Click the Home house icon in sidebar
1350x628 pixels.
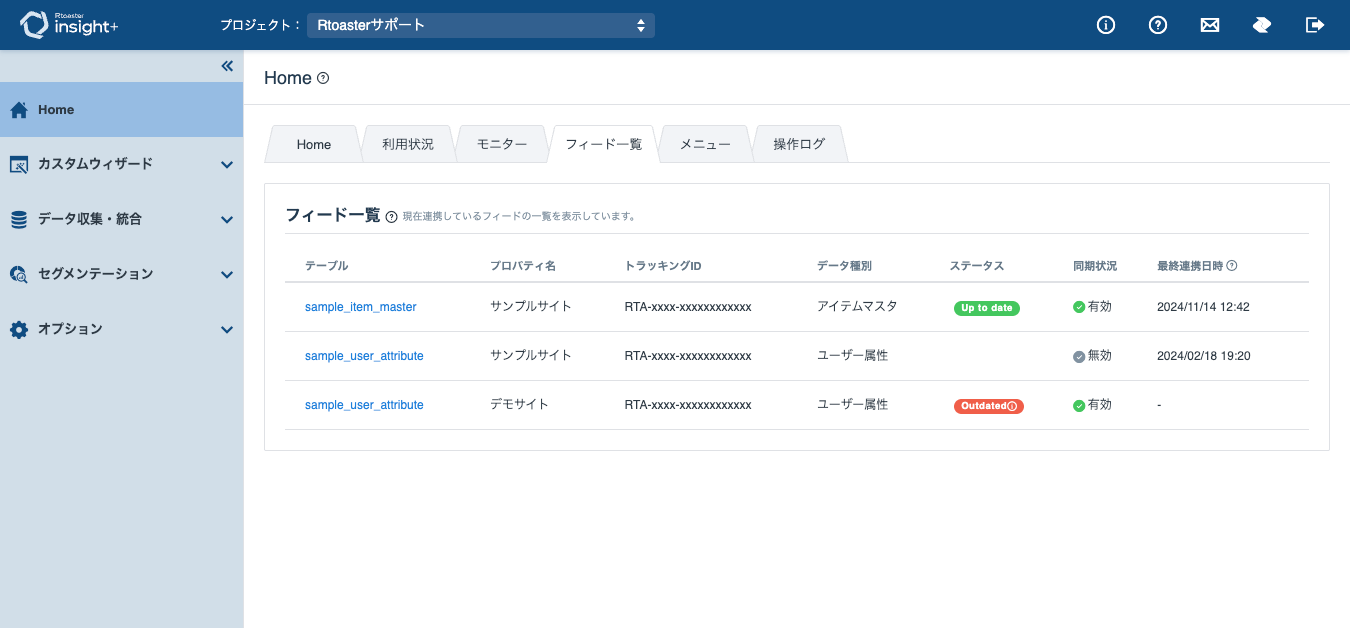coord(19,110)
